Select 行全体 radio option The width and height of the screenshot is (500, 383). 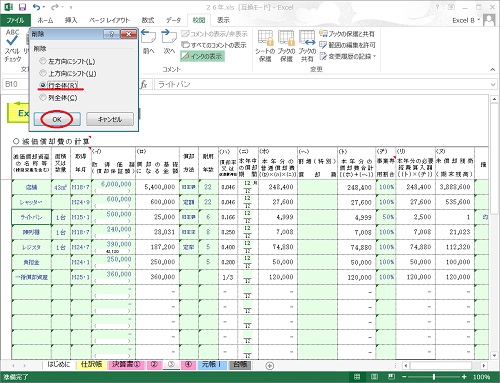tap(58, 85)
